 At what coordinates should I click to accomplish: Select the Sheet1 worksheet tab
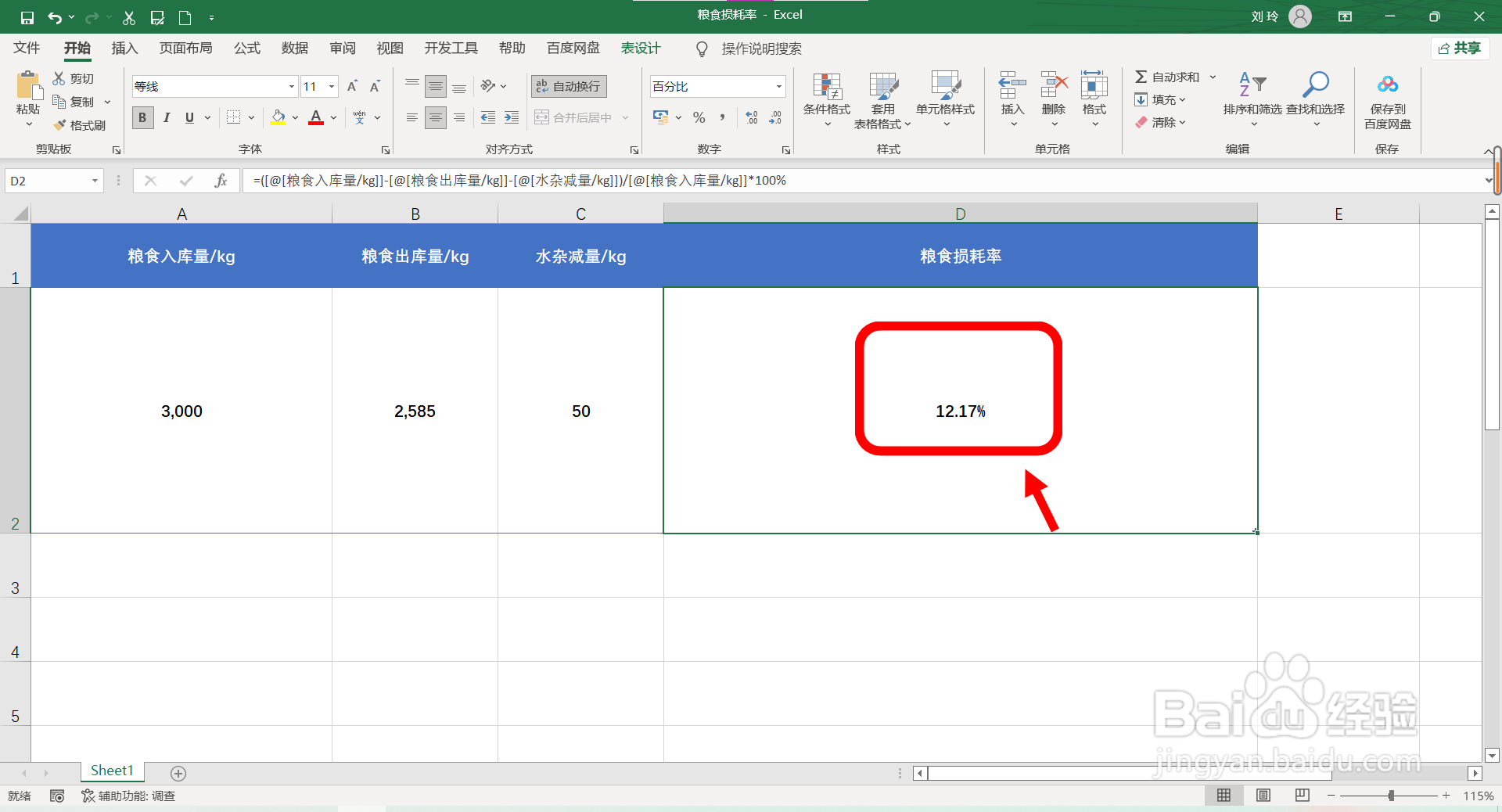112,771
